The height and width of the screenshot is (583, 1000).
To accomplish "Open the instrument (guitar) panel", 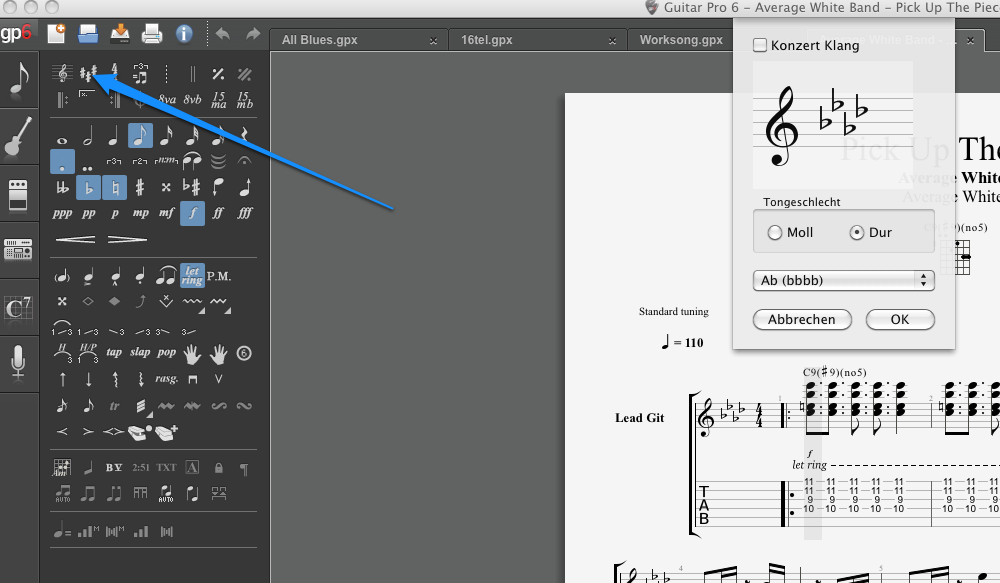I will point(18,137).
